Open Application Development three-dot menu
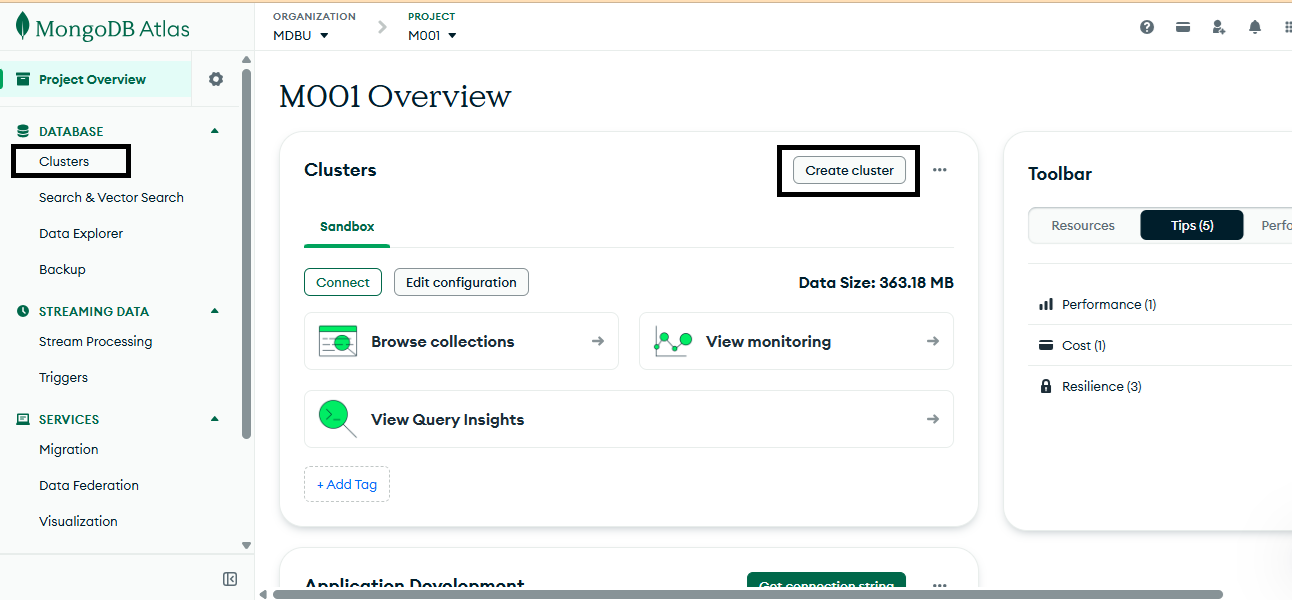The width and height of the screenshot is (1292, 600). tap(940, 586)
